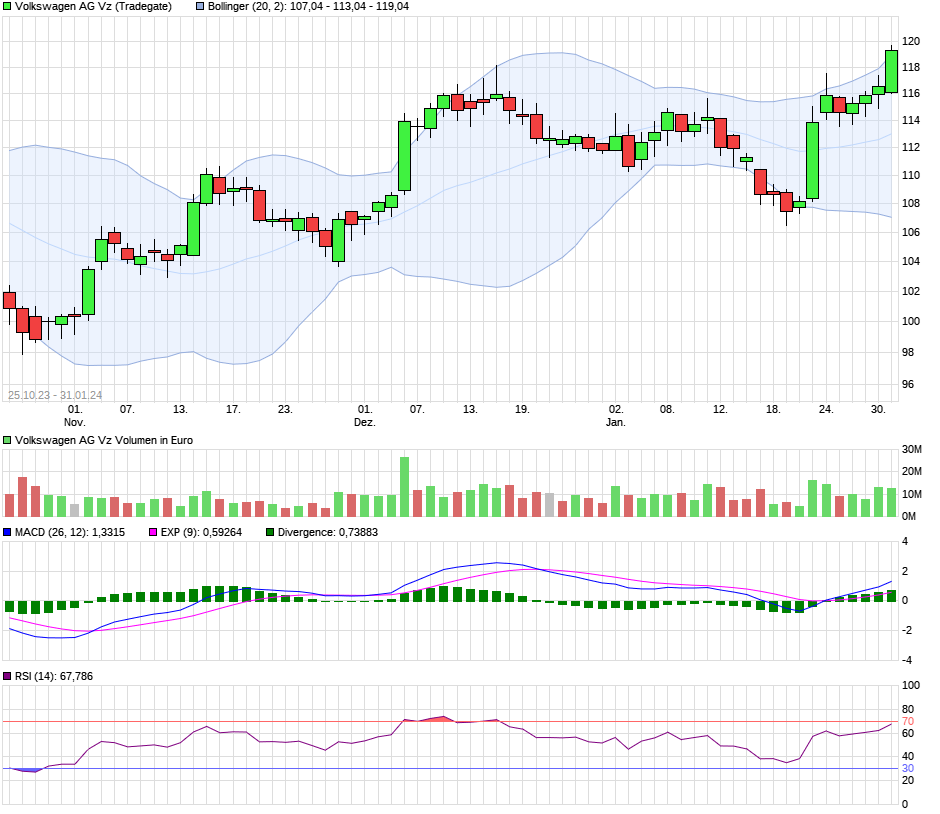Click the "25.10.23 - 31.01.24" date range text
The height and width of the screenshot is (814, 940).
55,395
